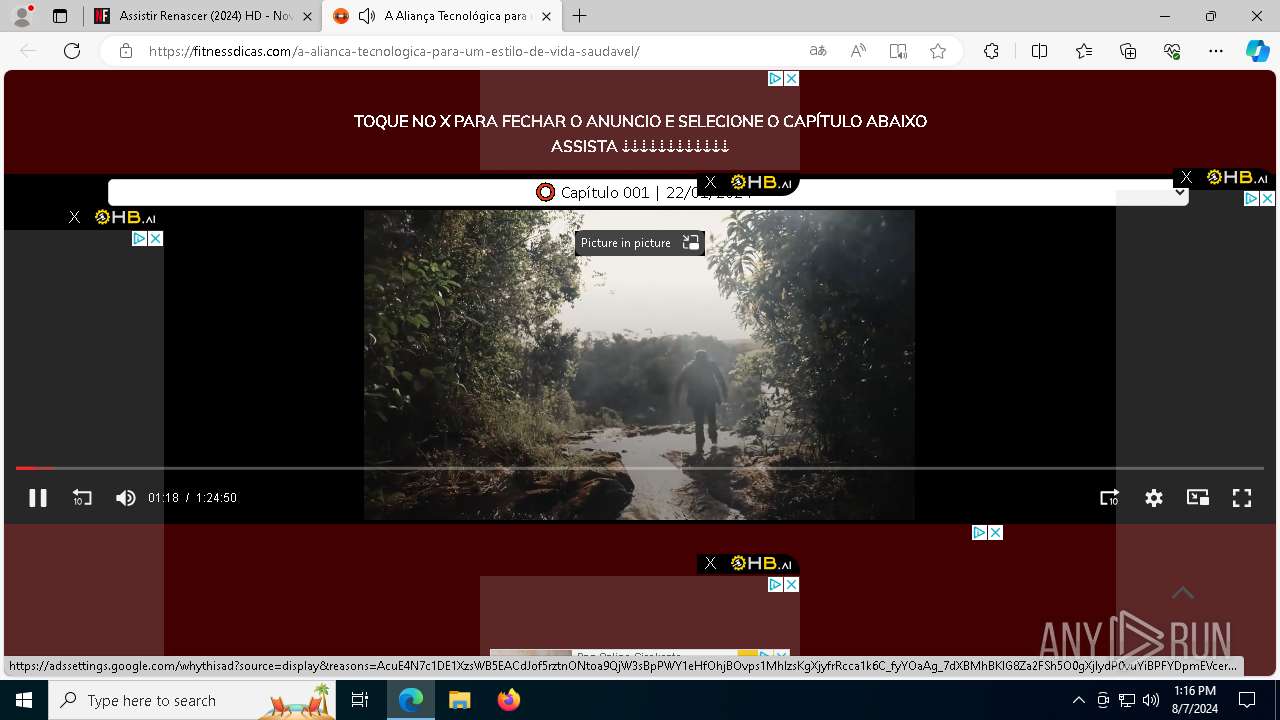Skip forward 10 seconds in video
Screen dimensions: 1280x720
click(1110, 498)
